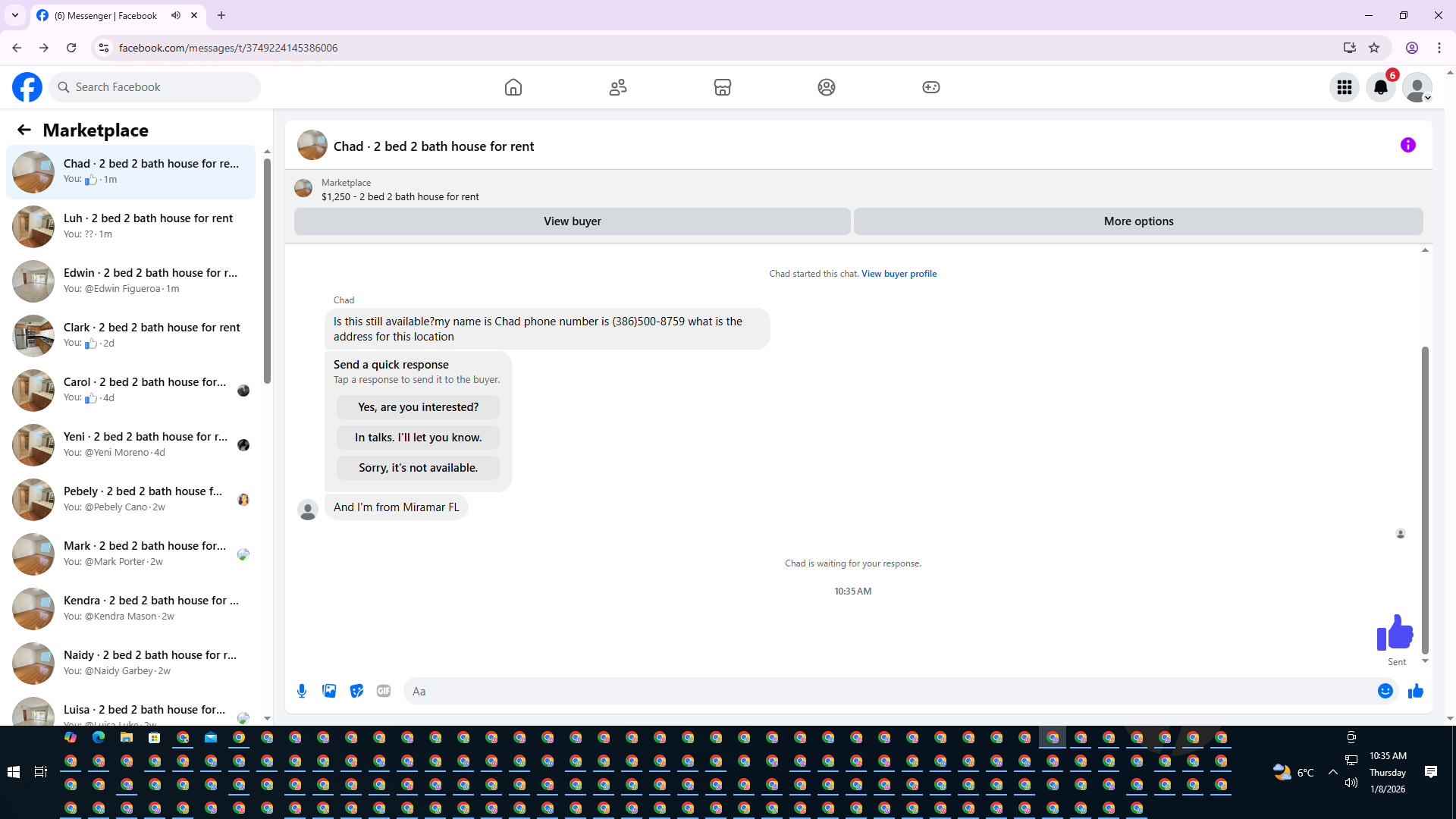Click the message 'And I'm from Miramar FL'
Image resolution: width=1456 pixels, height=819 pixels.
point(397,507)
